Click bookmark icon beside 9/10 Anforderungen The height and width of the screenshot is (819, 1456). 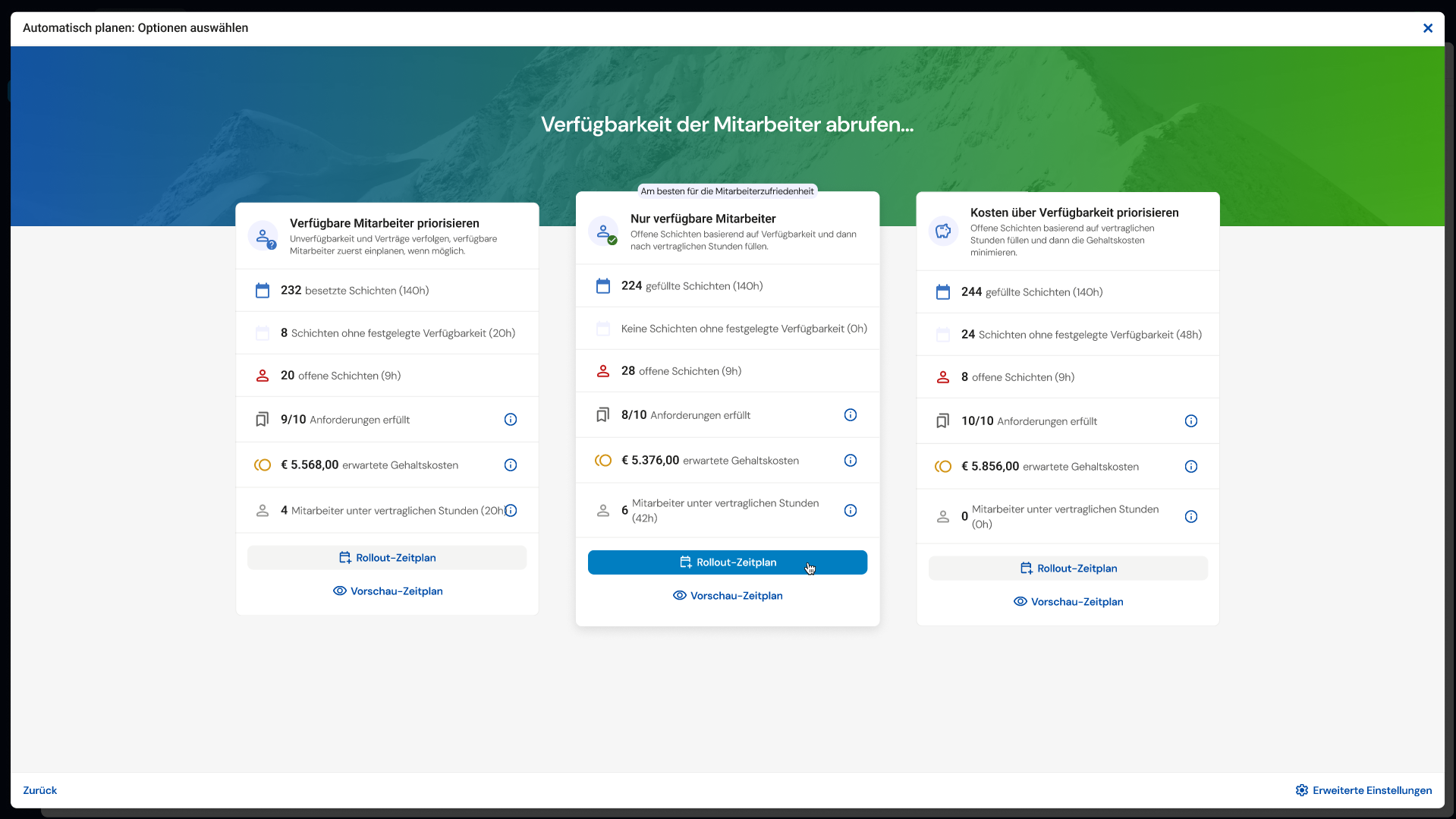(263, 420)
